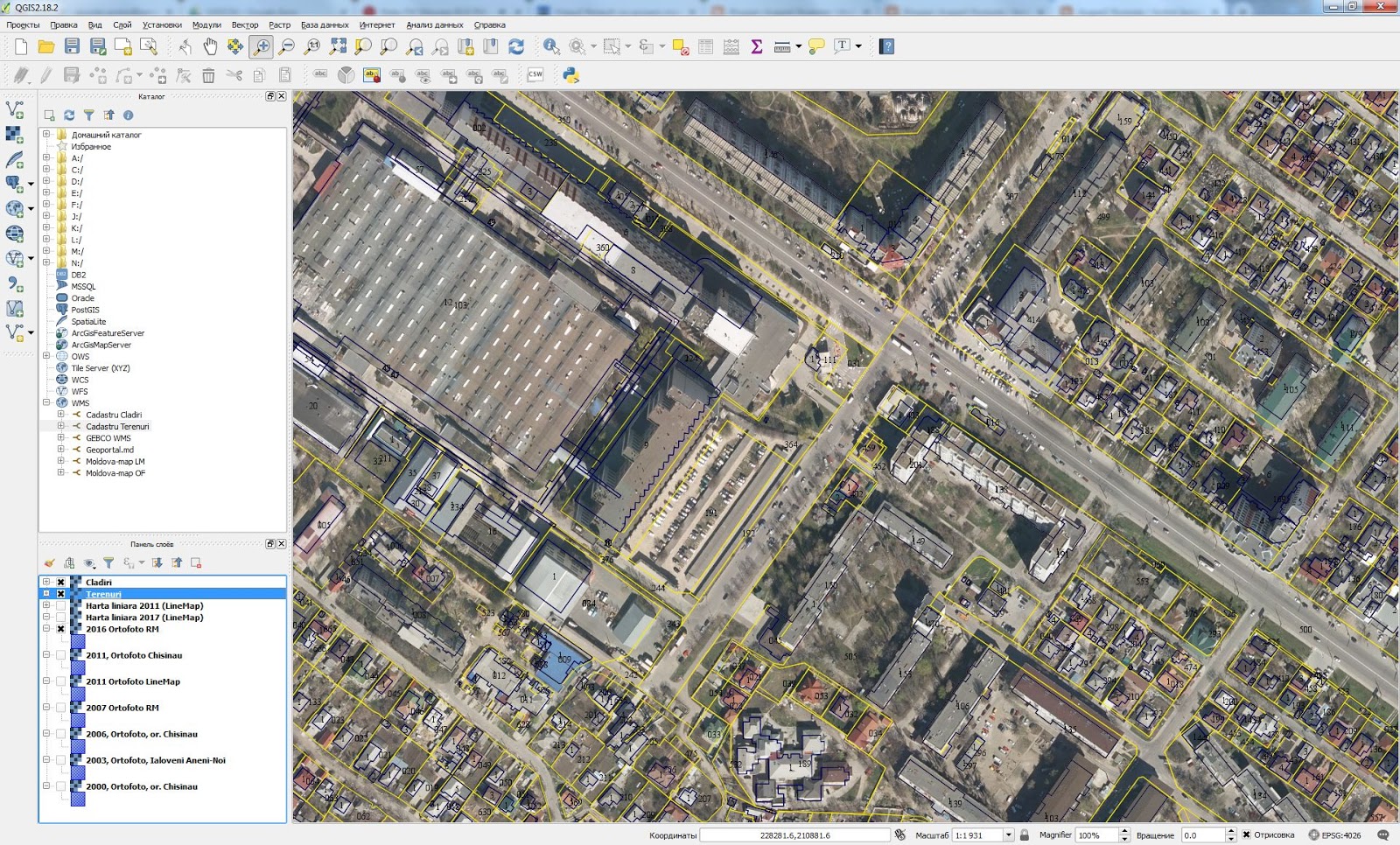
Task: Open the База данных menu
Action: tap(325, 24)
